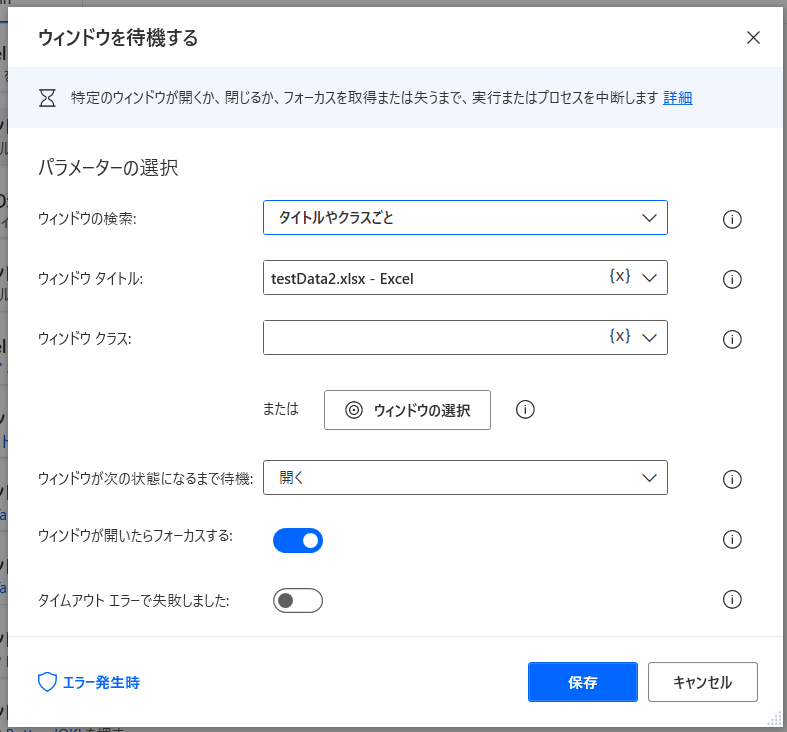Click info icon beside ウィンドウ タイトル

[x=731, y=279]
